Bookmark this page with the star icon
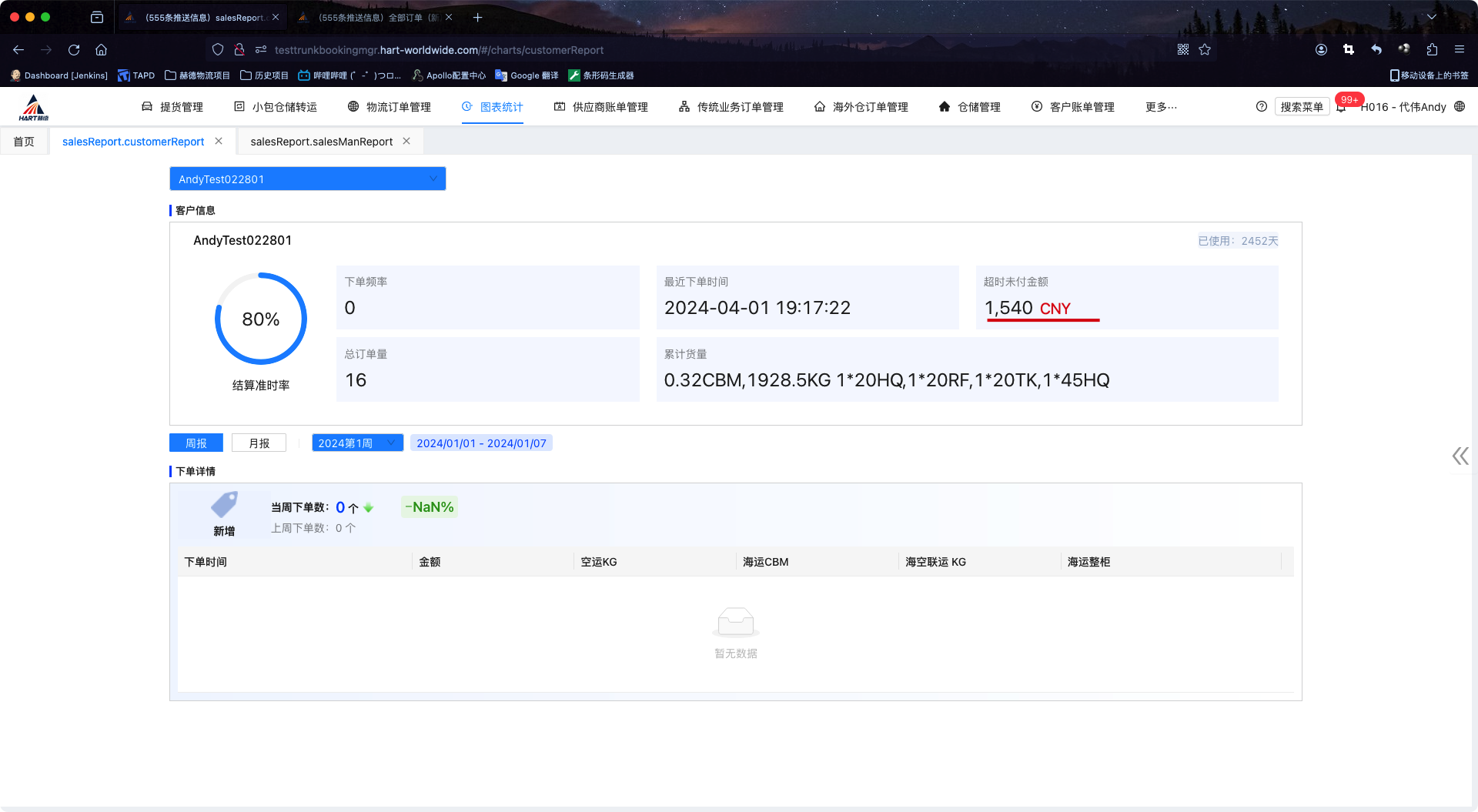Image resolution: width=1478 pixels, height=812 pixels. click(x=1205, y=50)
